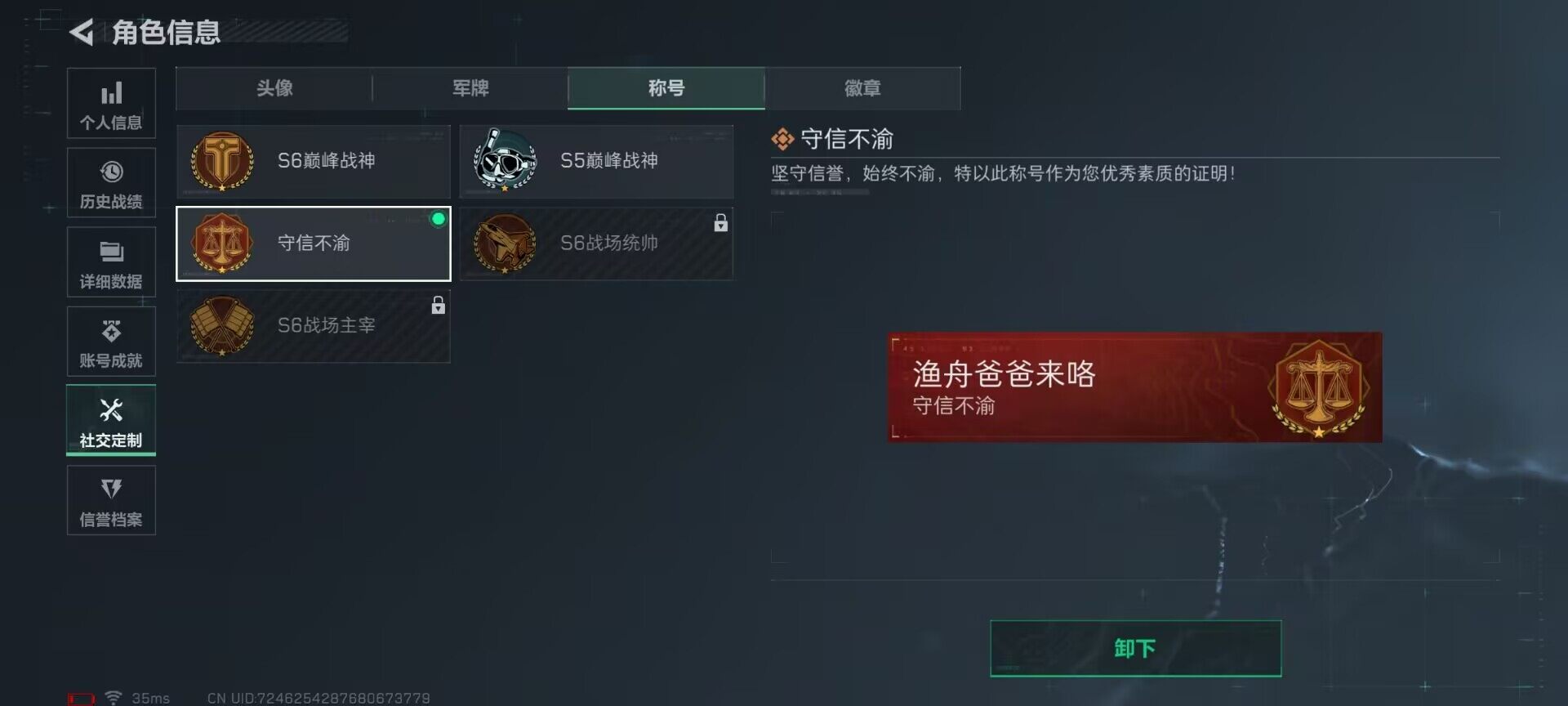1568x706 pixels.
Task: Open the 详细数据 sidebar icon
Action: (x=112, y=251)
